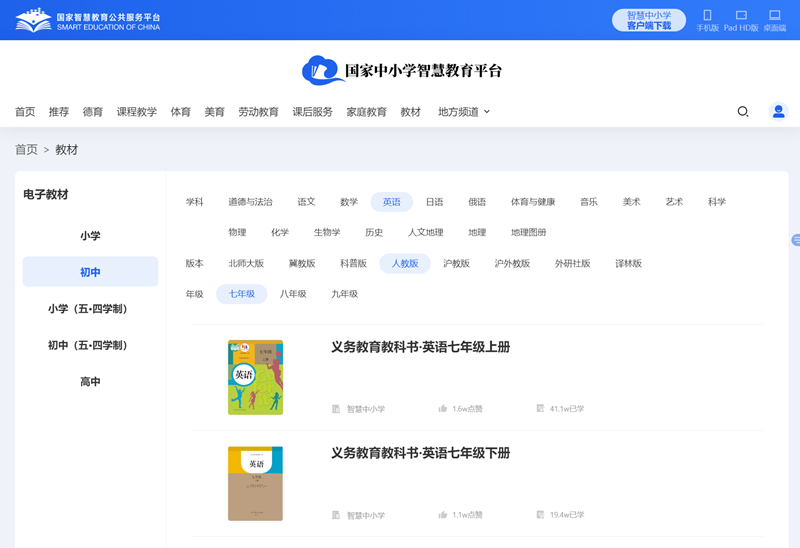
Task: Click the 国家中小学智慧教育平台 cloud logo
Action: [x=402, y=70]
